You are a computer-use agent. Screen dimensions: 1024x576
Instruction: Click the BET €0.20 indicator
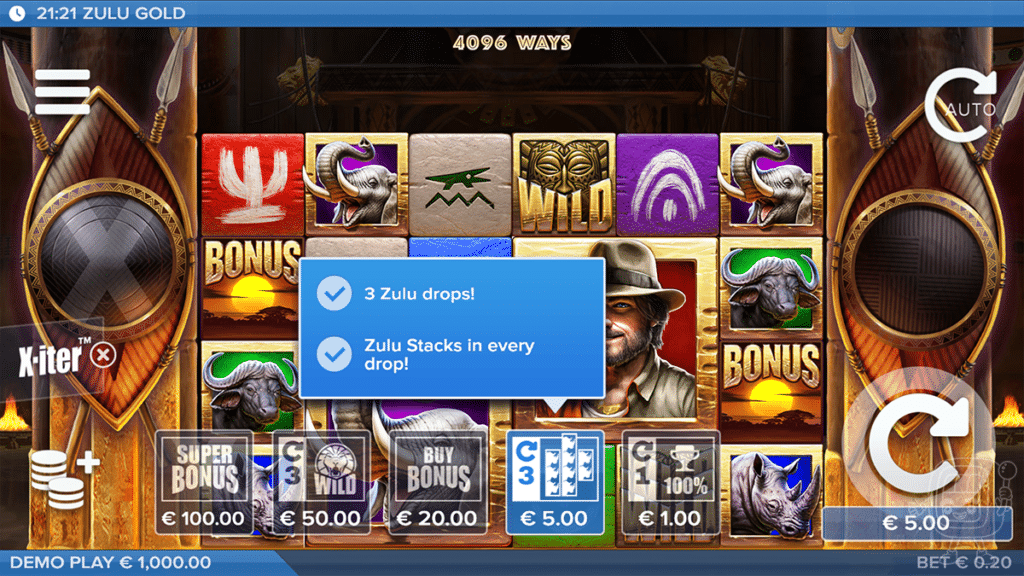click(x=964, y=562)
